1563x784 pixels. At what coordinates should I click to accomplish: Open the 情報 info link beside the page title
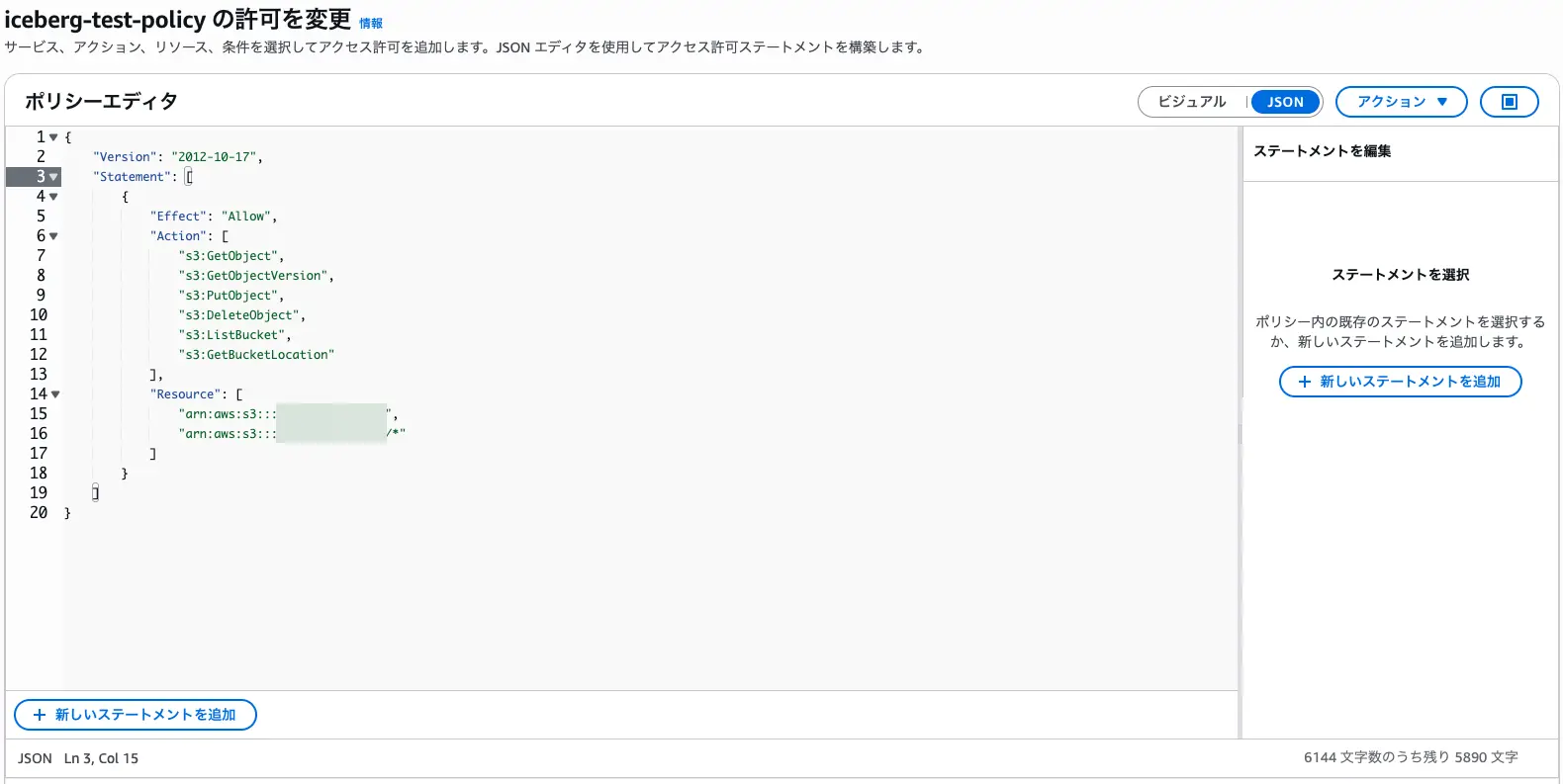pos(370,21)
